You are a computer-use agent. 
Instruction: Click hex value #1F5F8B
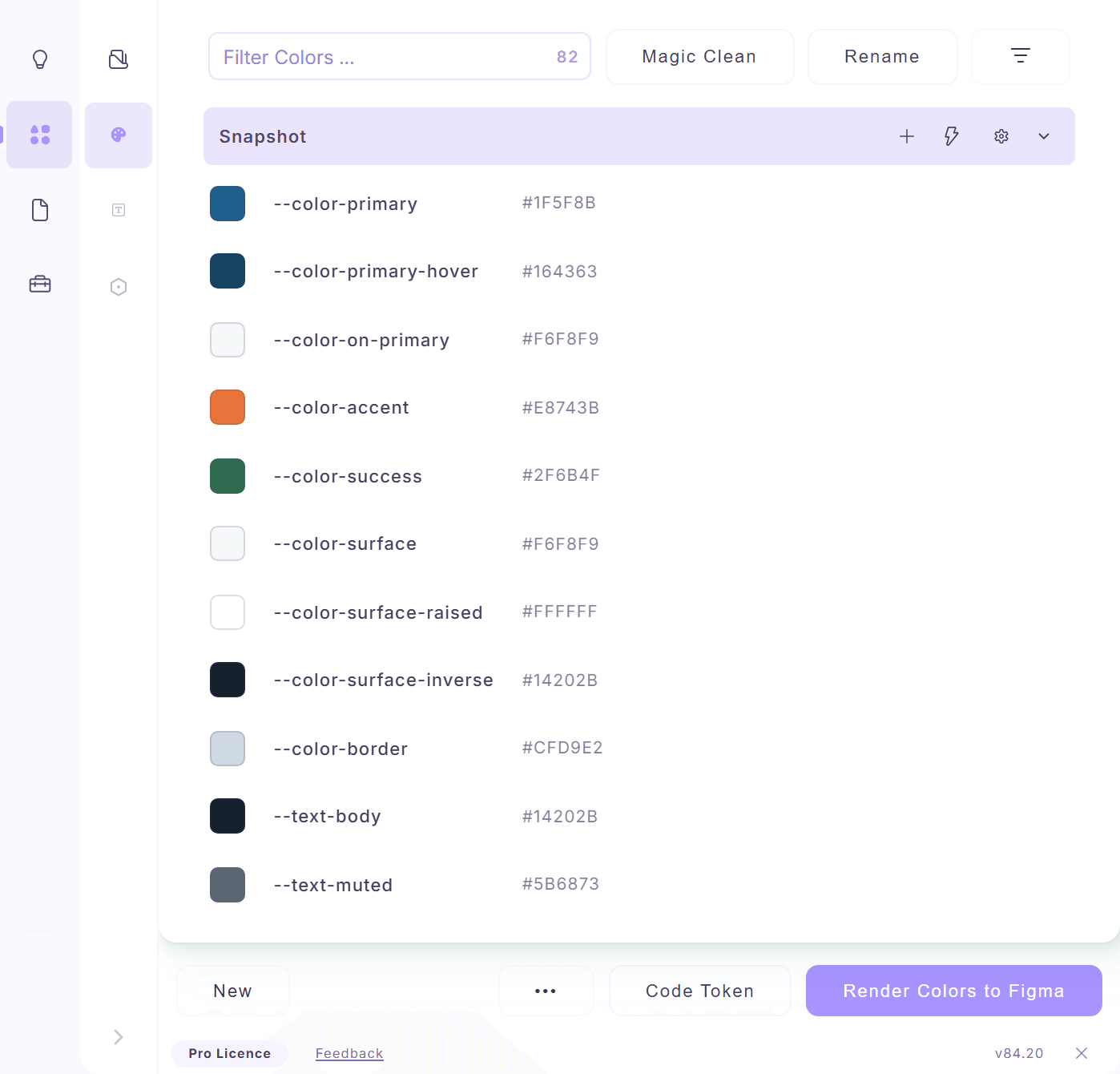[559, 203]
